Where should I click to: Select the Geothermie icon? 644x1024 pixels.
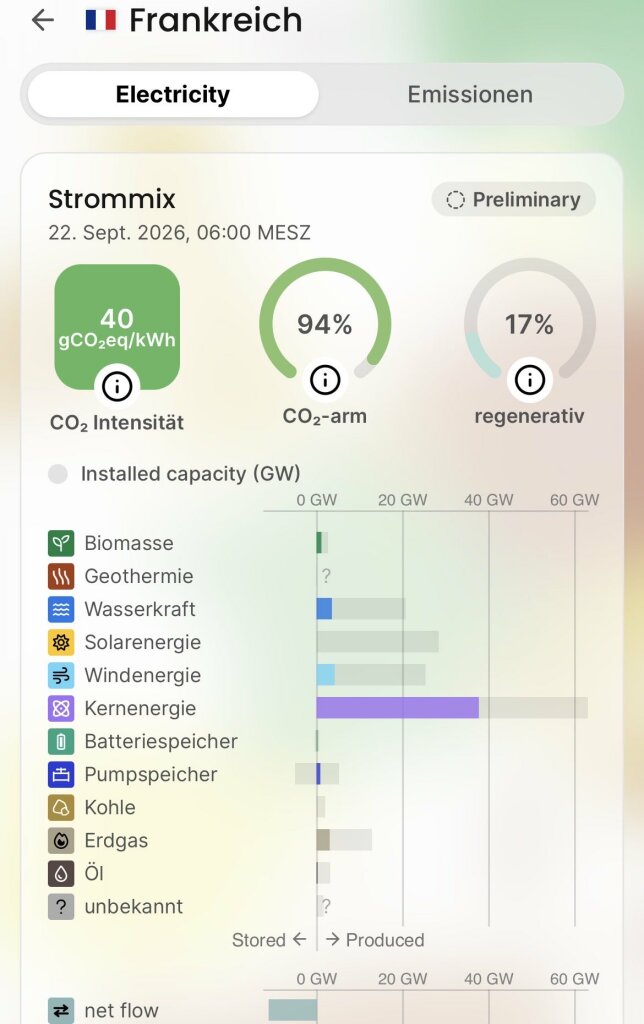(61, 576)
